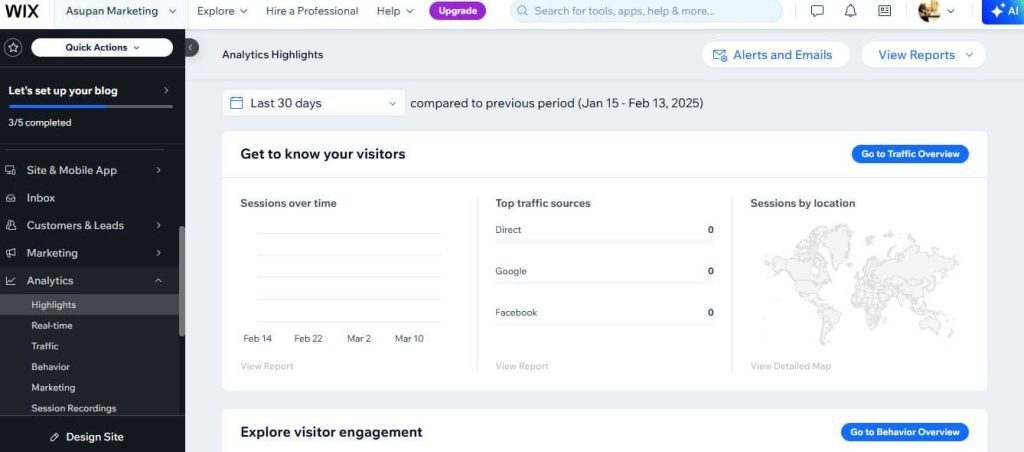Open the account avatar dropdown arrow

coord(950,11)
